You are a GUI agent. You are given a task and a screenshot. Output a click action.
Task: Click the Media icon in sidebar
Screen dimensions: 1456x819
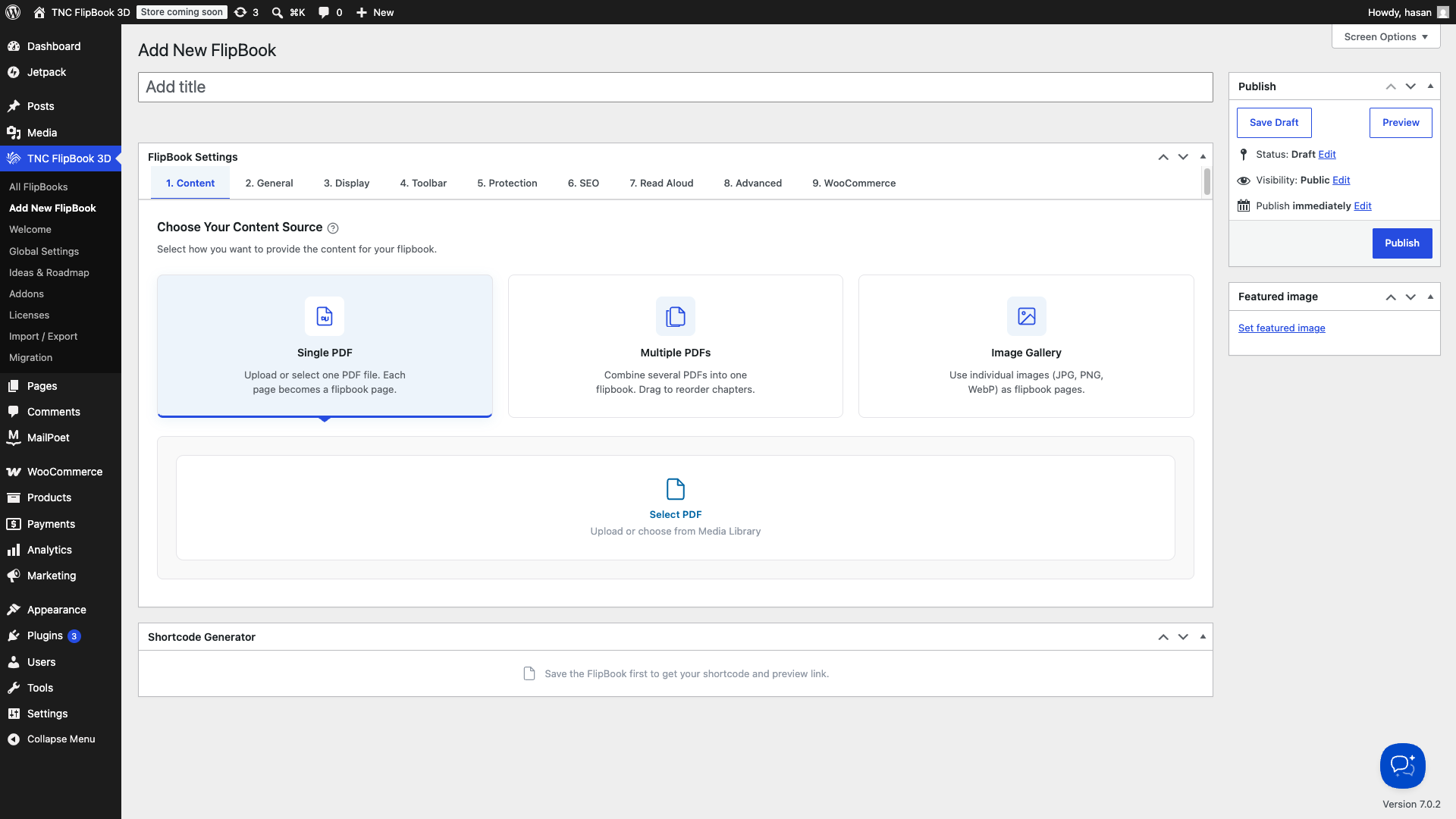[14, 133]
